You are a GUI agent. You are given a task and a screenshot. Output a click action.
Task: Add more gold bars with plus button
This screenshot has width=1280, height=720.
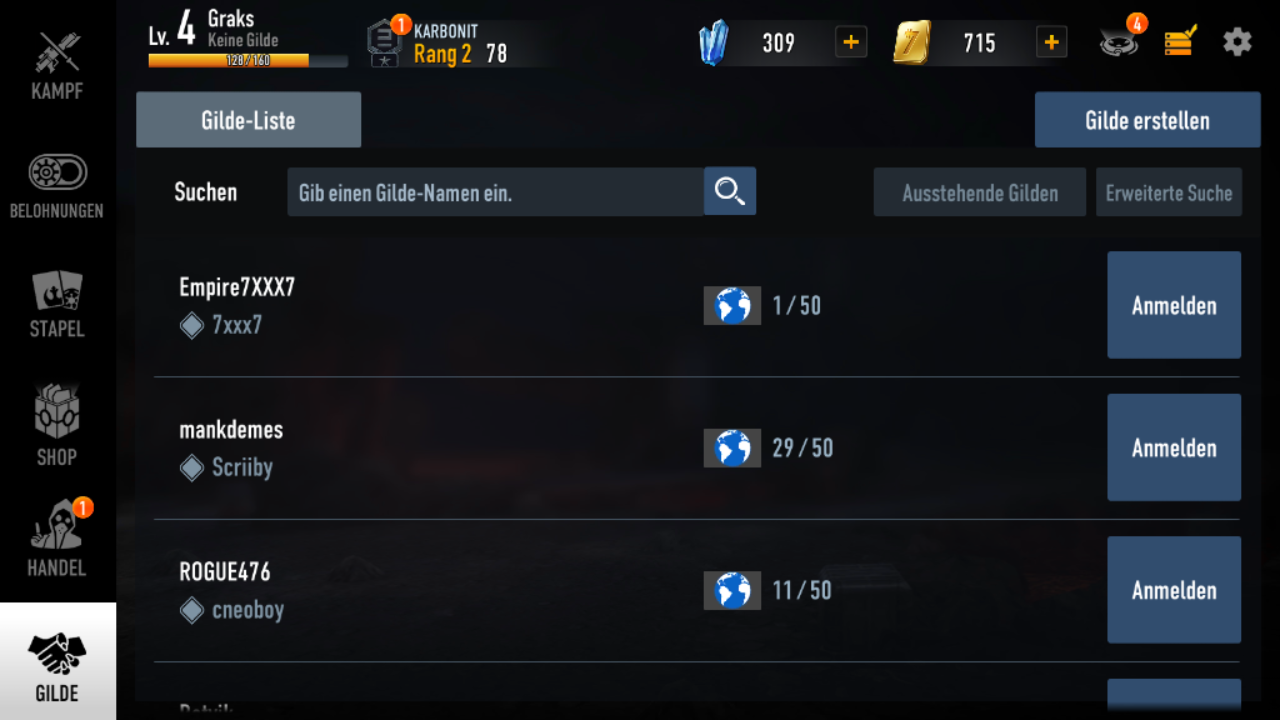(x=1051, y=42)
